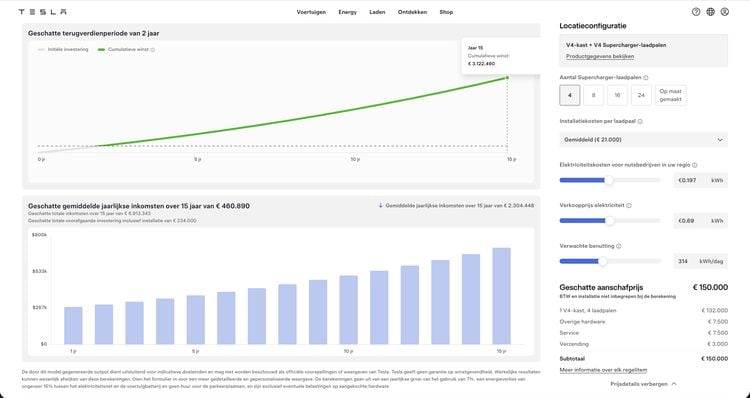Click the Tesla logo
The width and height of the screenshot is (750, 398).
[x=43, y=12]
